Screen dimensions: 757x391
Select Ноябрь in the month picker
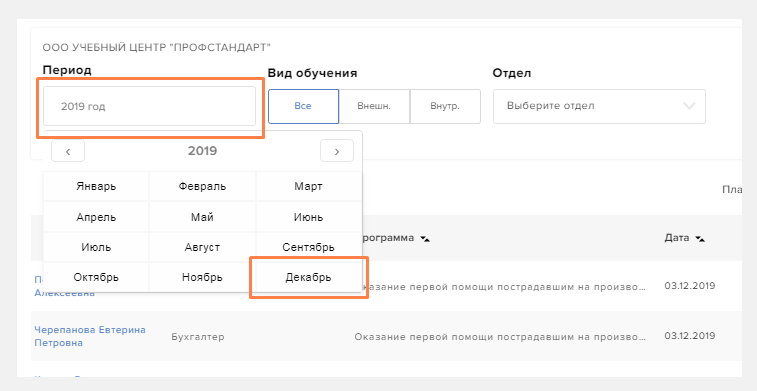(x=202, y=278)
